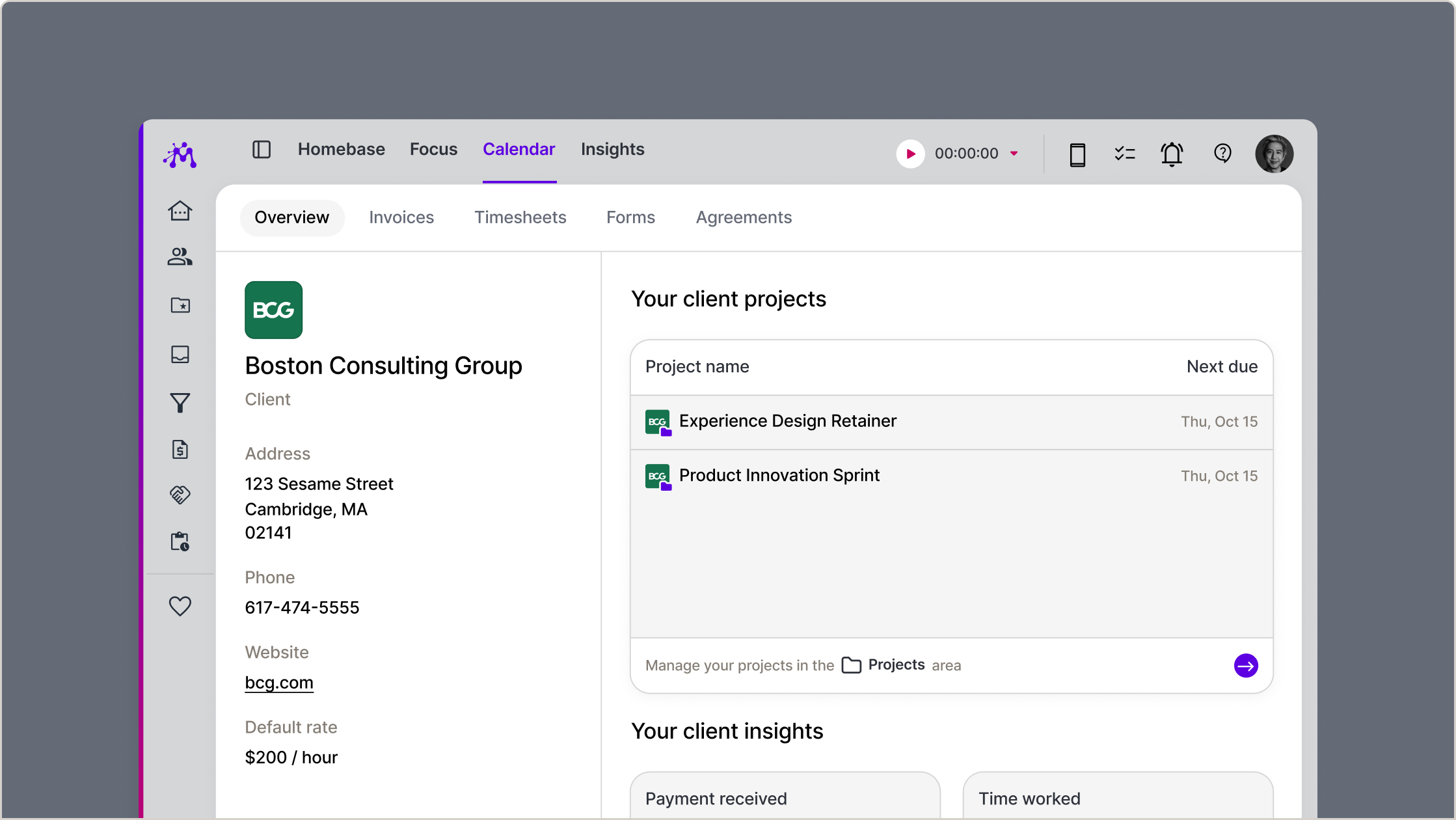Click the Time worked insight card
Screen dimensions: 1456x820
[1118, 795]
